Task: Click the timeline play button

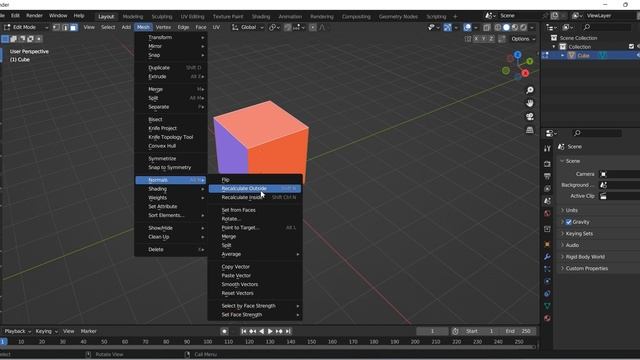Action: [270, 331]
